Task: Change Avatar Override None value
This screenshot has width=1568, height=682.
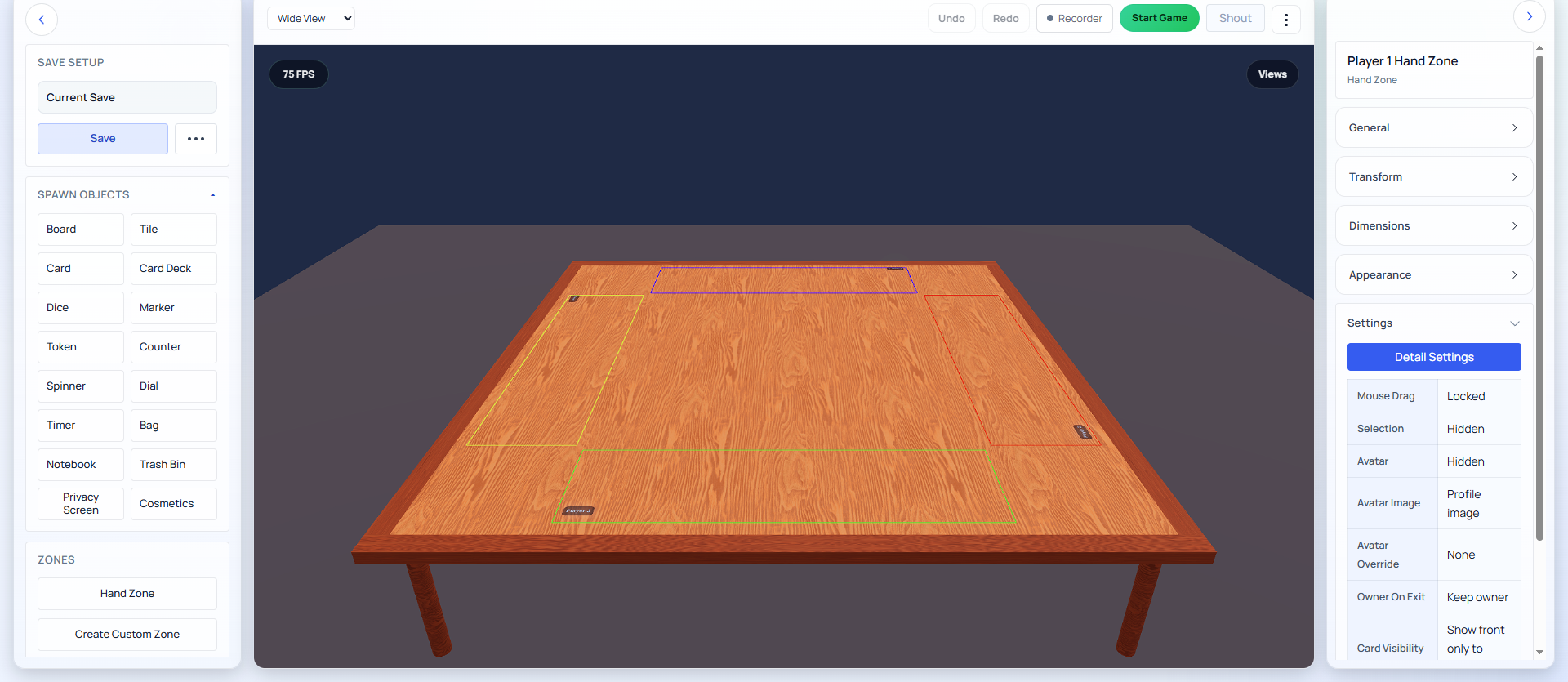Action: [1479, 555]
